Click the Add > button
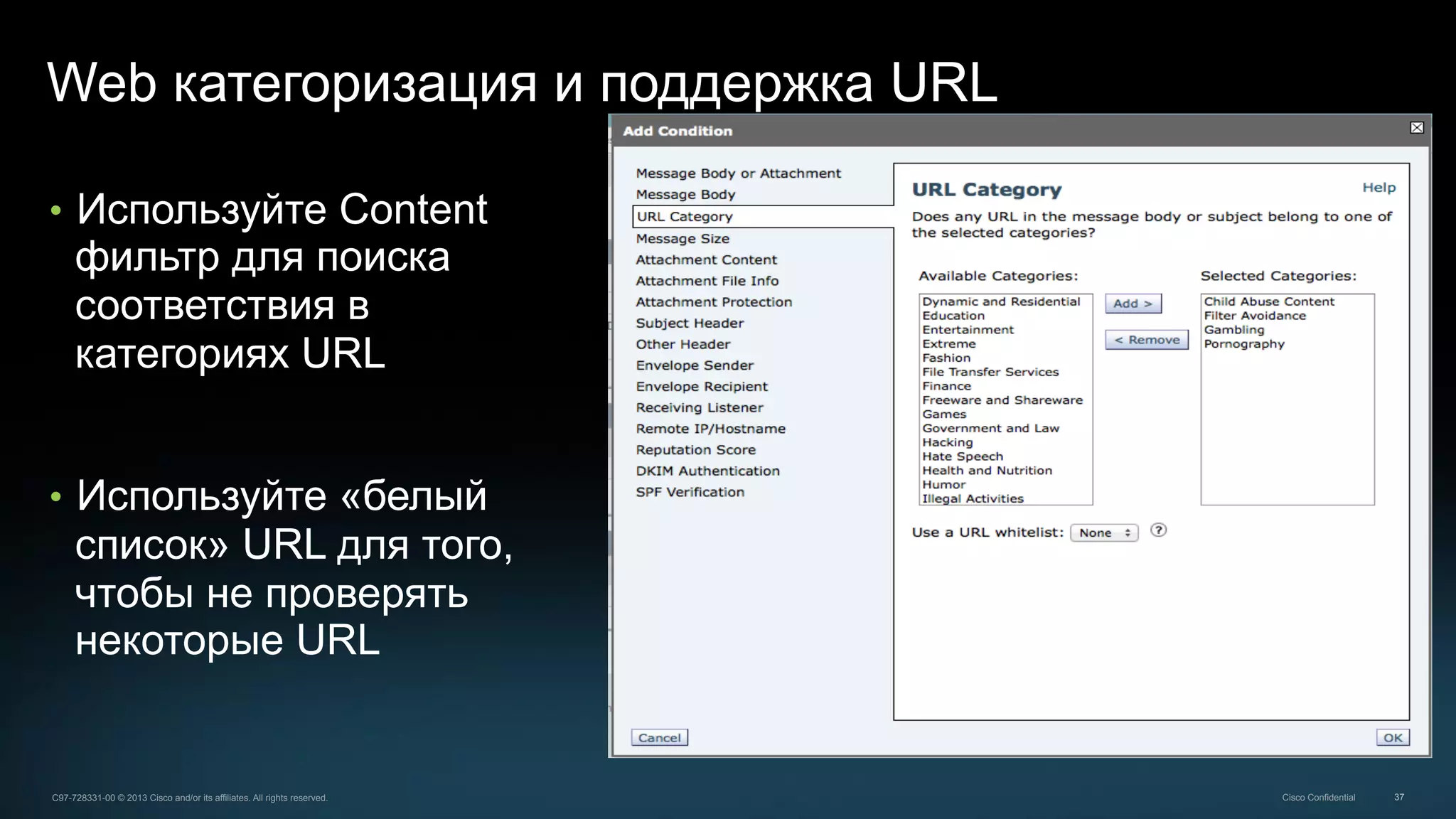Image resolution: width=1456 pixels, height=819 pixels. point(1133,304)
